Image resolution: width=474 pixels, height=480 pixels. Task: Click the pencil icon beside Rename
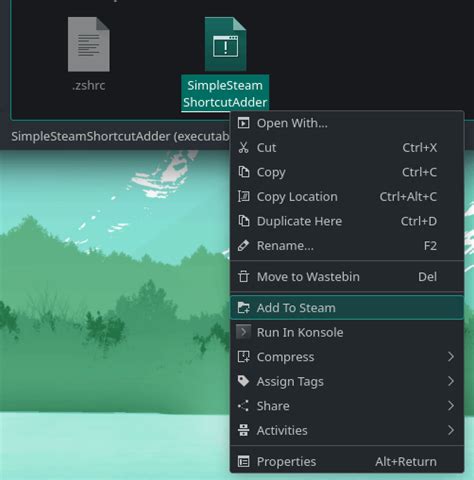pyautogui.click(x=243, y=246)
